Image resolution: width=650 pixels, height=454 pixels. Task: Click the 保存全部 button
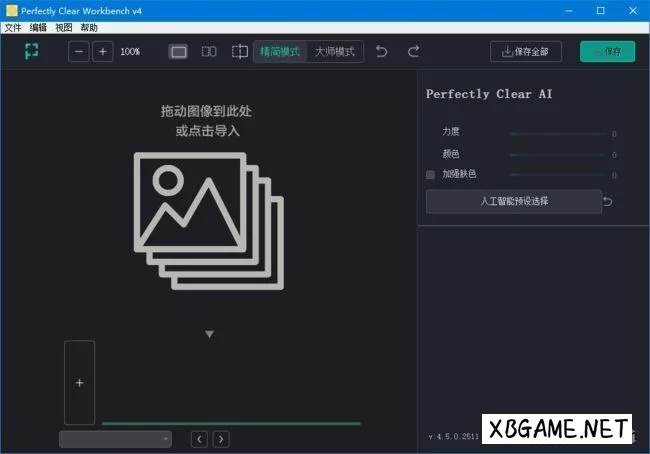click(x=526, y=52)
